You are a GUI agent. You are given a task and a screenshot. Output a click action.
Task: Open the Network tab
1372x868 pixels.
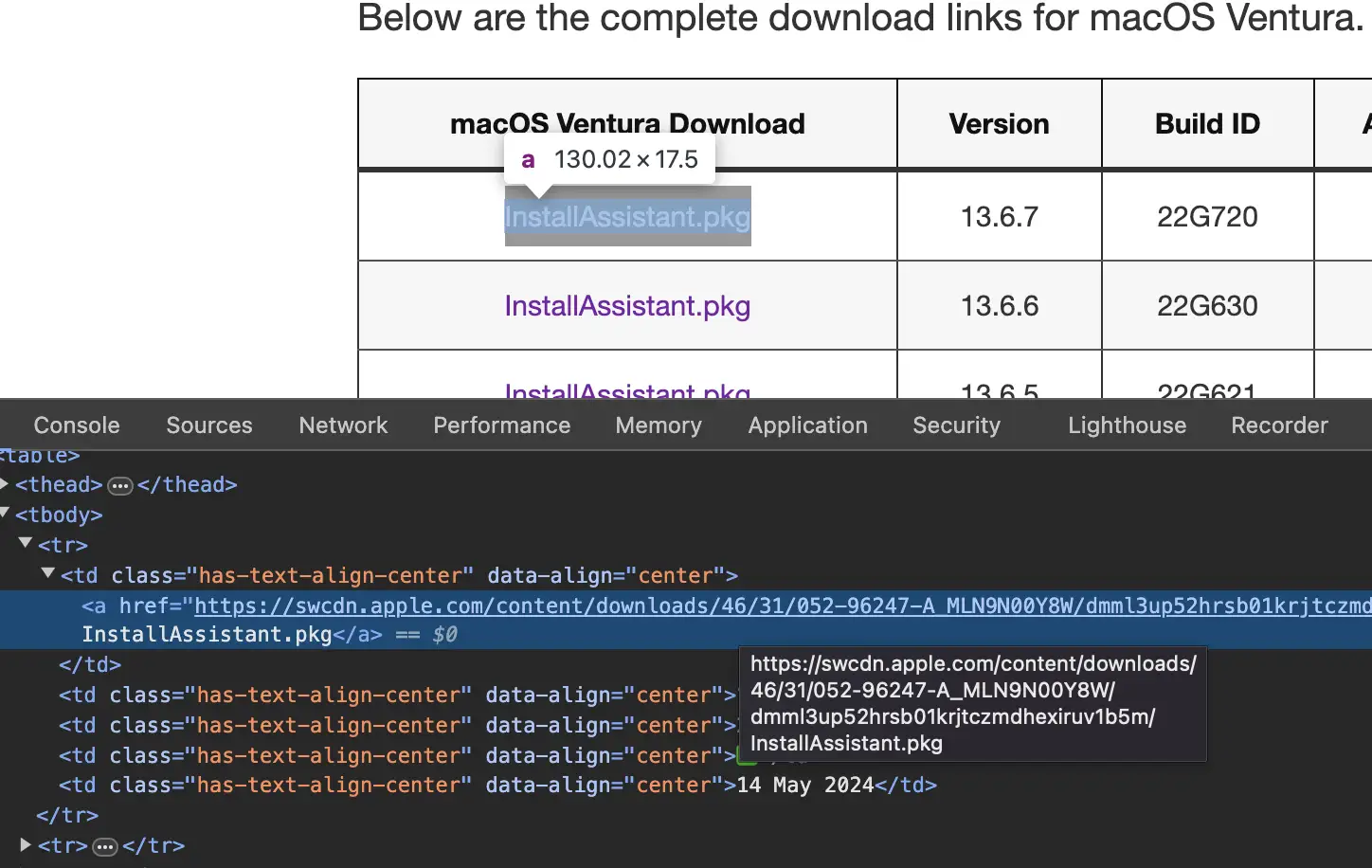pos(343,425)
